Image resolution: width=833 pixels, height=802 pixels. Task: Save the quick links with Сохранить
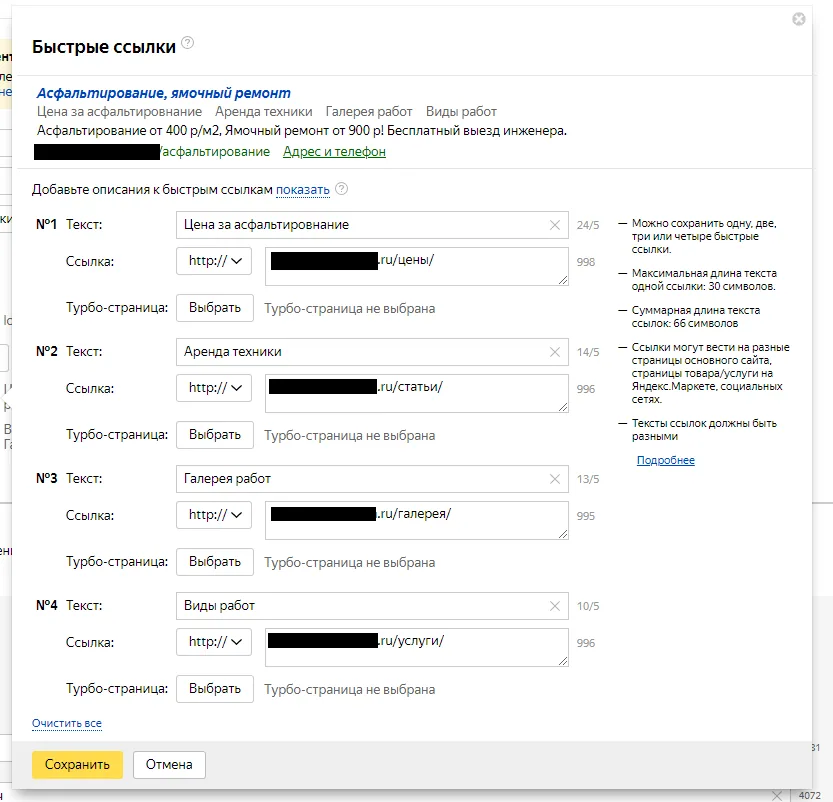point(78,765)
